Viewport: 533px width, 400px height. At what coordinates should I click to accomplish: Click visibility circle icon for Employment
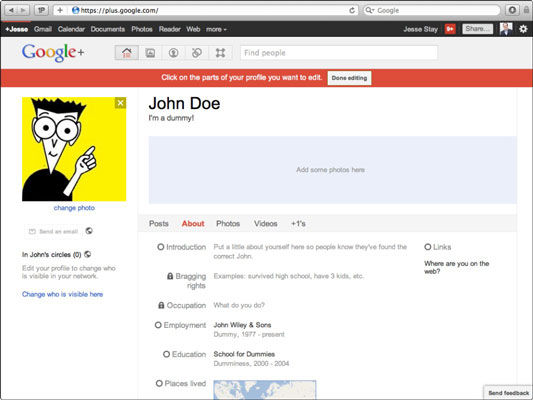pos(158,325)
